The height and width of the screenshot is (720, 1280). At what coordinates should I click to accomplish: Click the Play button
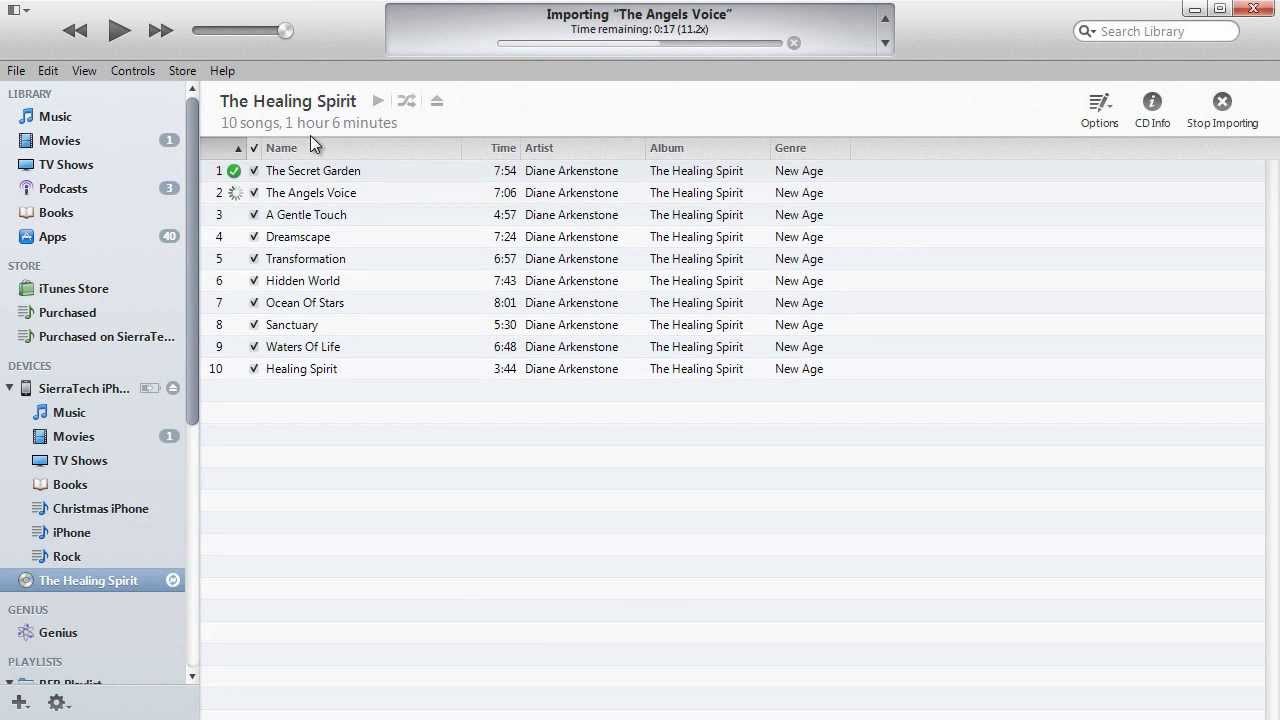click(x=119, y=30)
